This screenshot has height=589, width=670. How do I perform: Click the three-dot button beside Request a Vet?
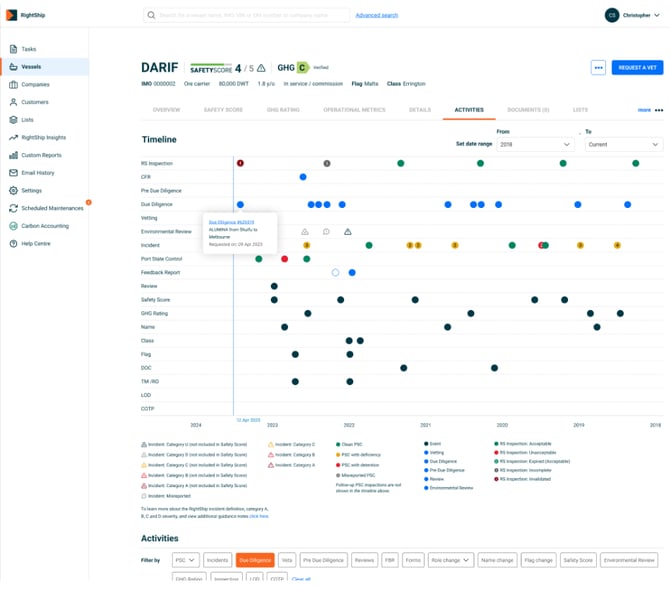[598, 67]
